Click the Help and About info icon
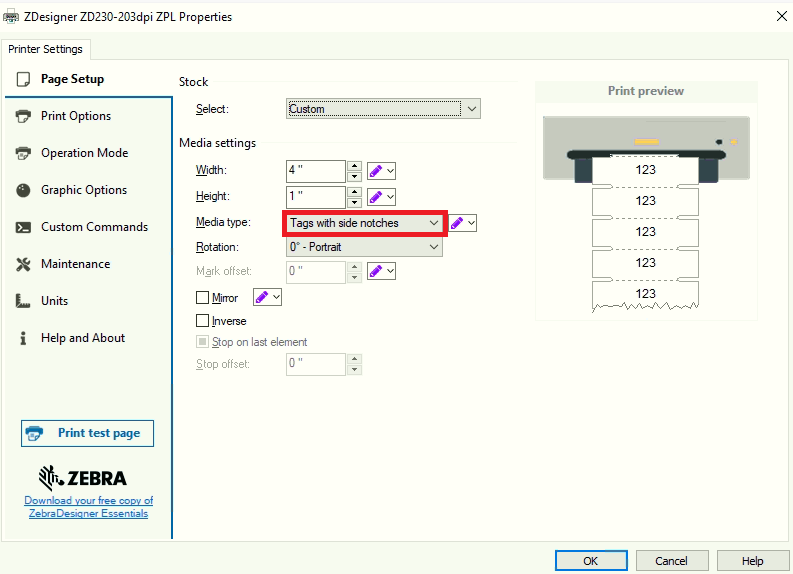This screenshot has height=574, width=793. tap(23, 338)
